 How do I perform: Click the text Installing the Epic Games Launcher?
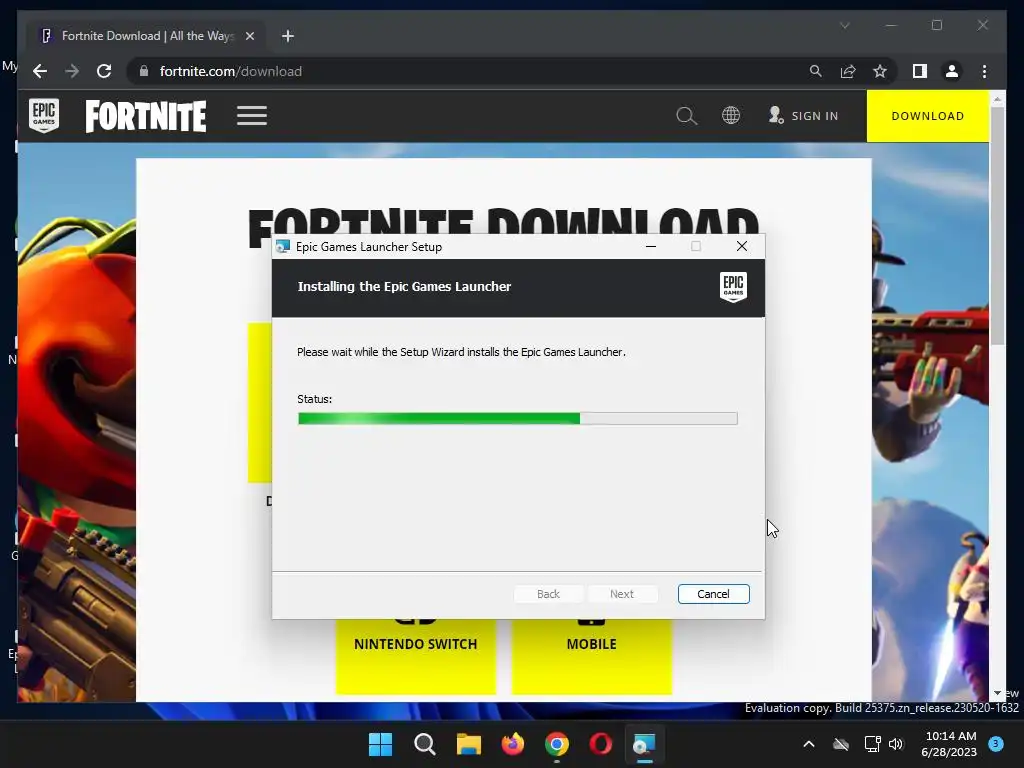point(404,287)
